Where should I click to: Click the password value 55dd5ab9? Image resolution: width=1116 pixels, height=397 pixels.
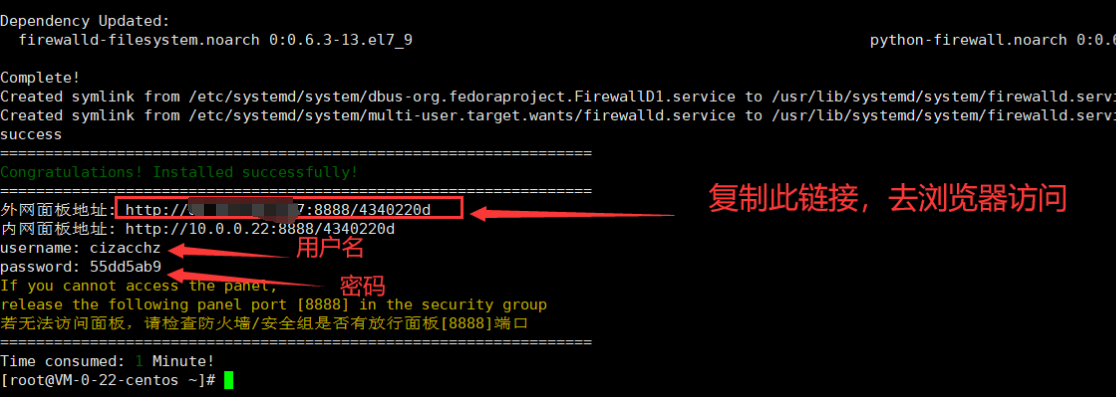point(125,267)
